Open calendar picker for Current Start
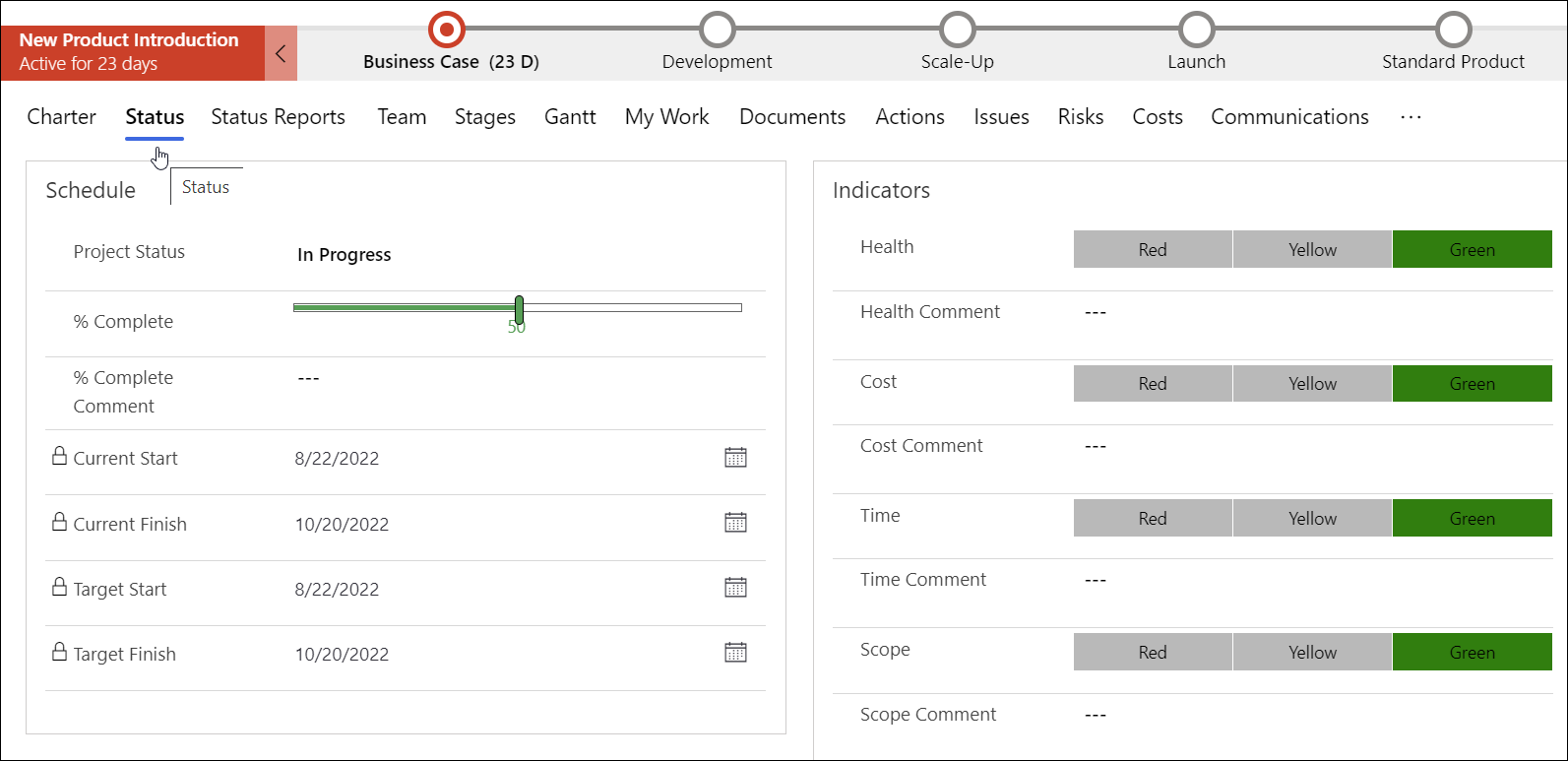The height and width of the screenshot is (761, 1568). (x=735, y=457)
